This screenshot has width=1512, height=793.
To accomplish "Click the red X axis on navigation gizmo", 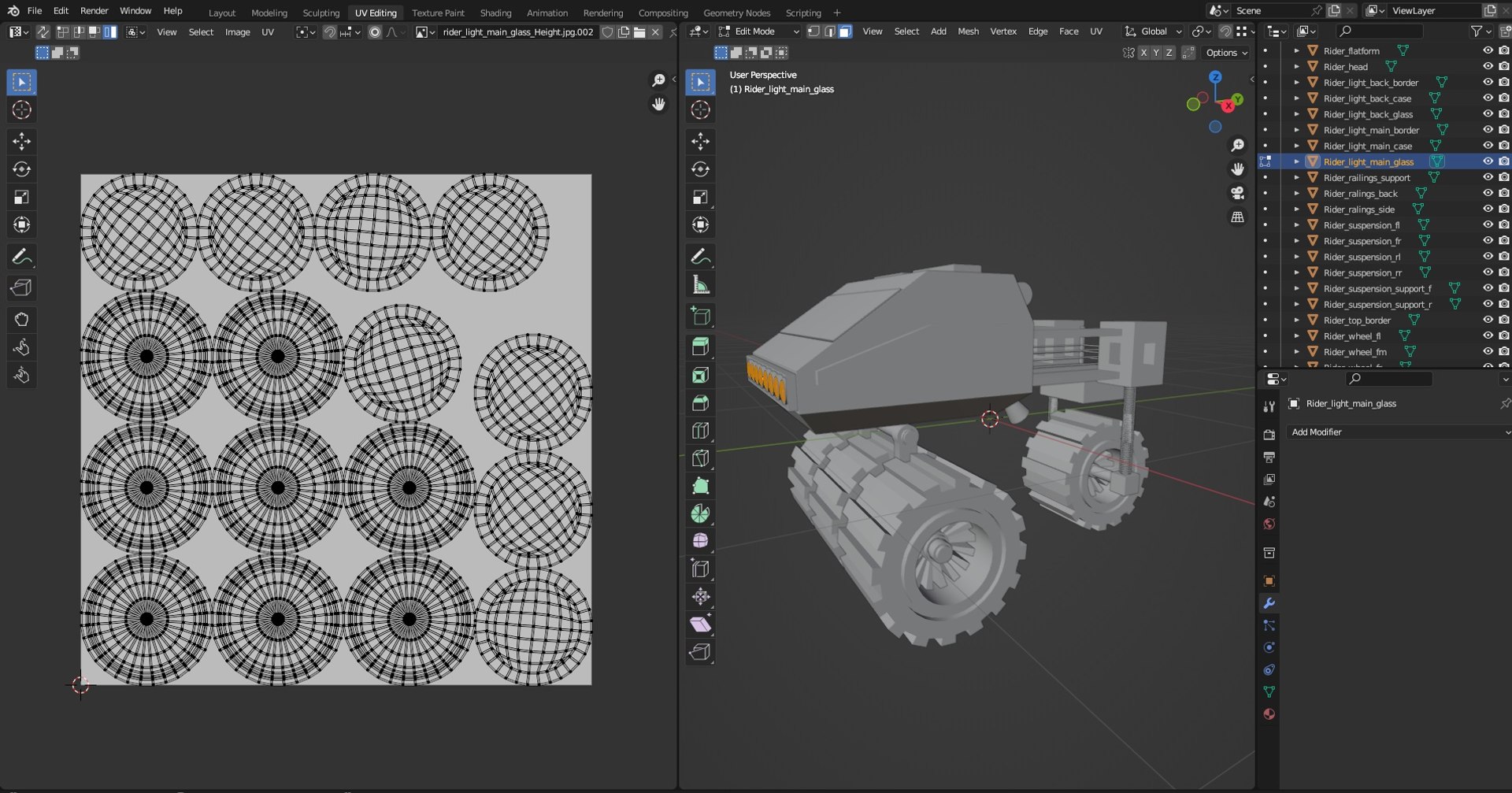I will coord(1228,106).
